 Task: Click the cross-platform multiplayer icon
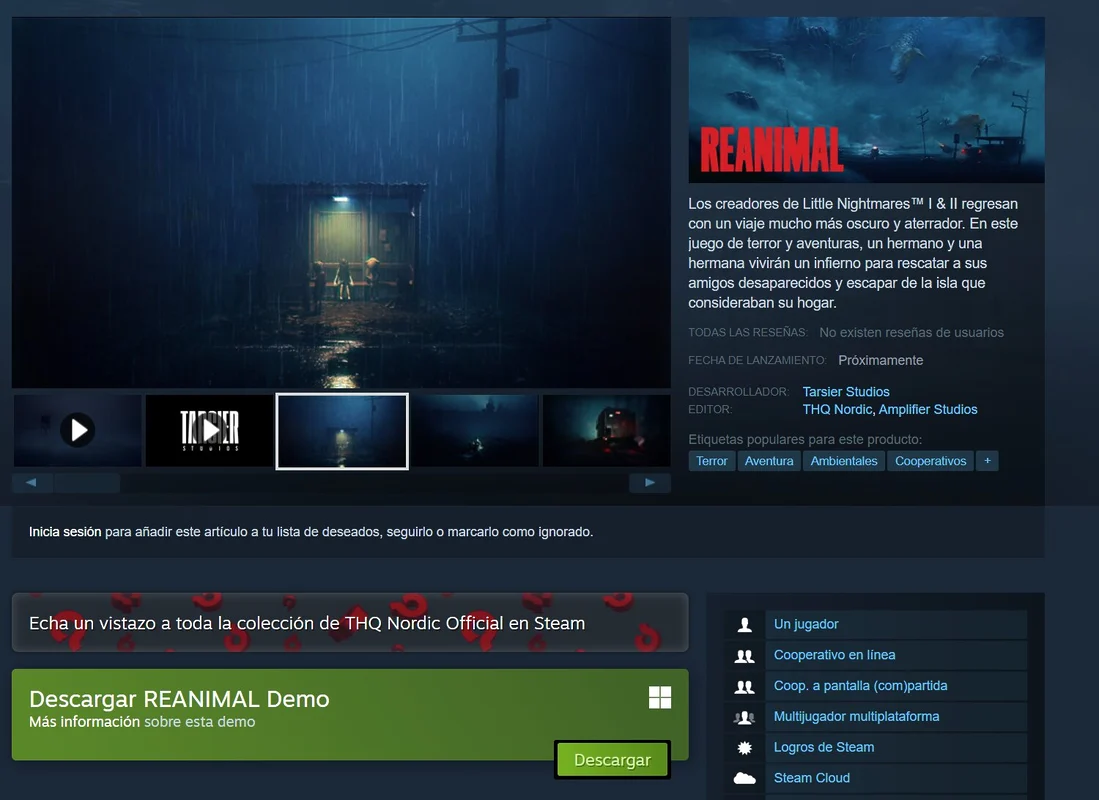point(744,717)
